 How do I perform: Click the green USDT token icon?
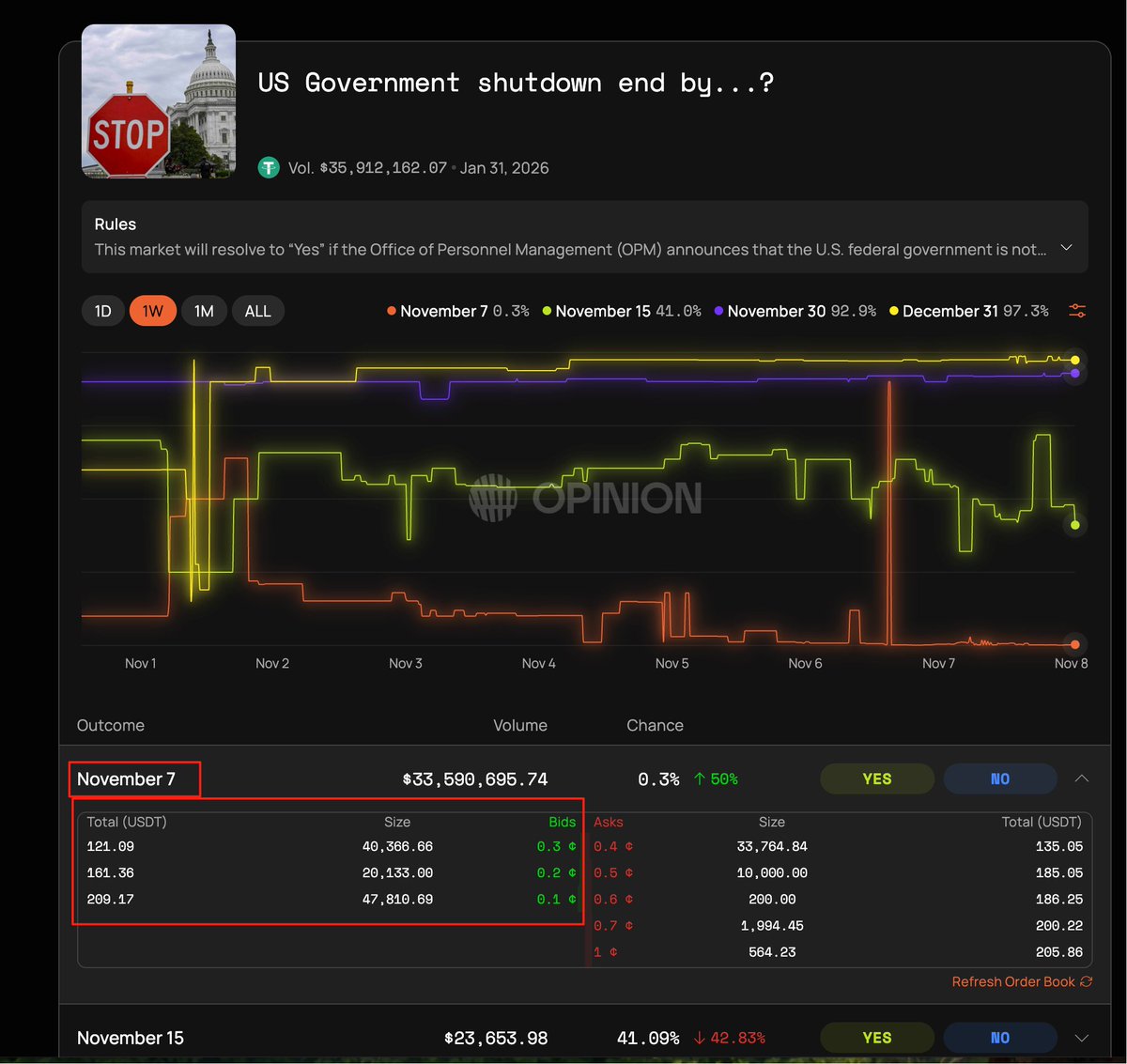click(x=269, y=168)
